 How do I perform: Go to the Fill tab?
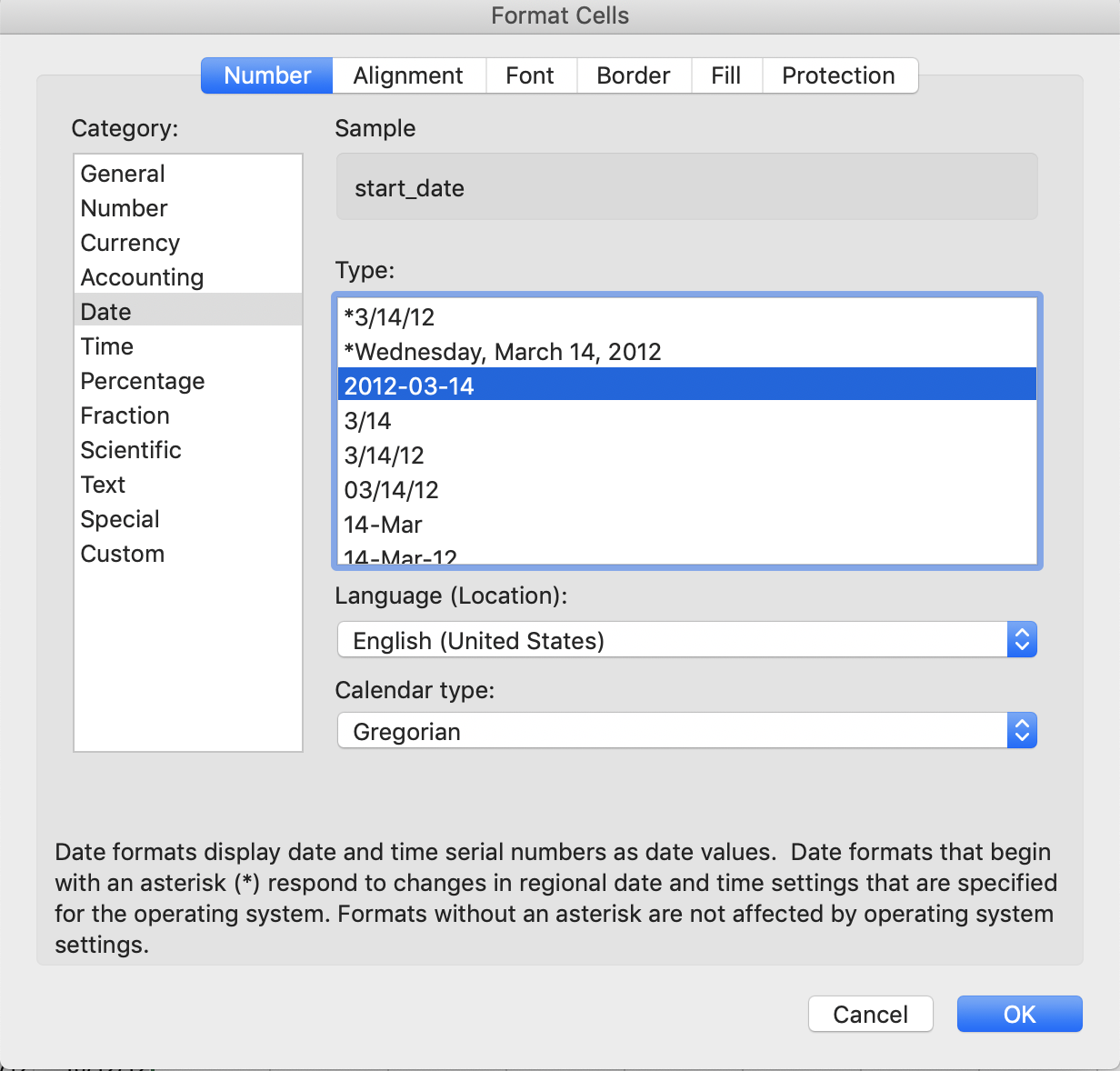726,75
